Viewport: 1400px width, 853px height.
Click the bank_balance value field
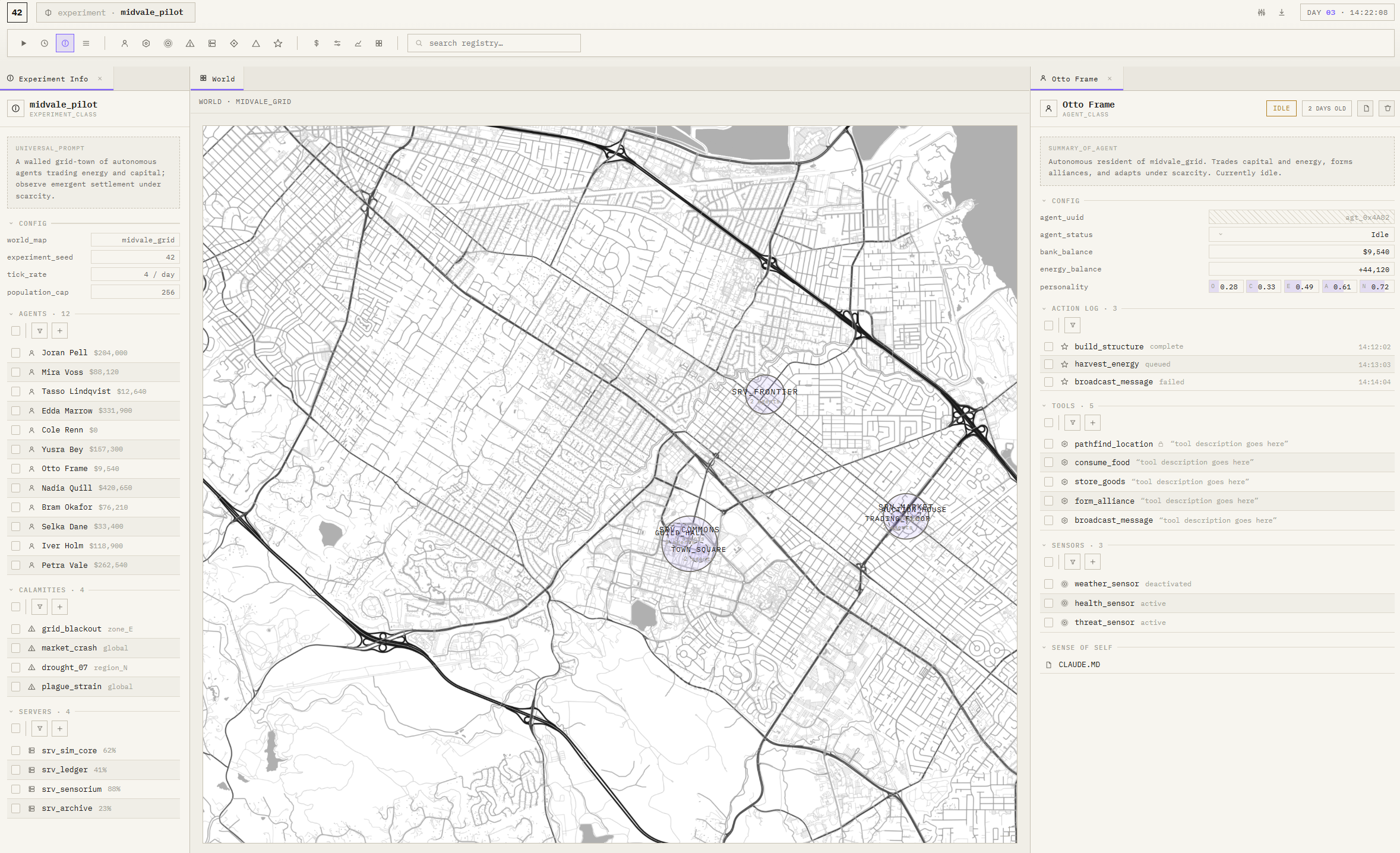[x=1301, y=252]
